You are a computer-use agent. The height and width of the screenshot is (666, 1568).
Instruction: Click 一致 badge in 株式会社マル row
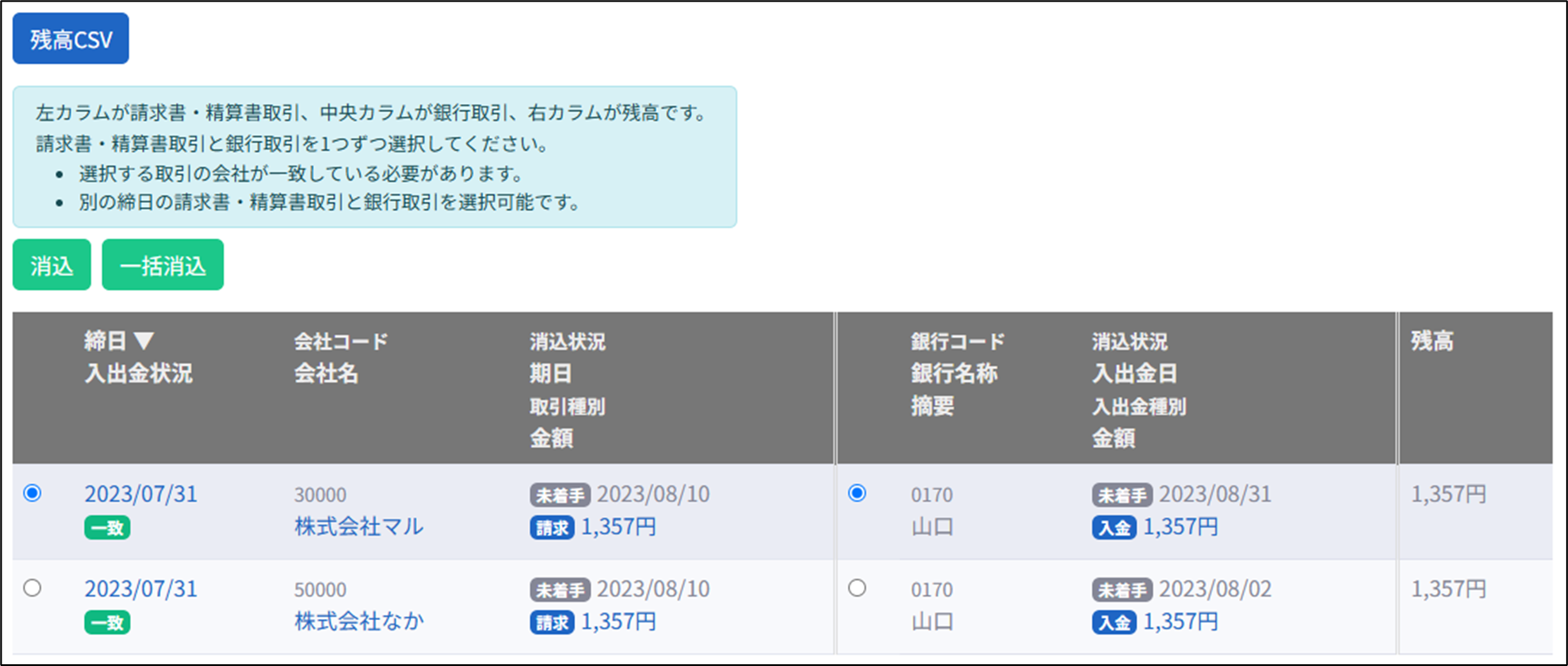coord(108,528)
